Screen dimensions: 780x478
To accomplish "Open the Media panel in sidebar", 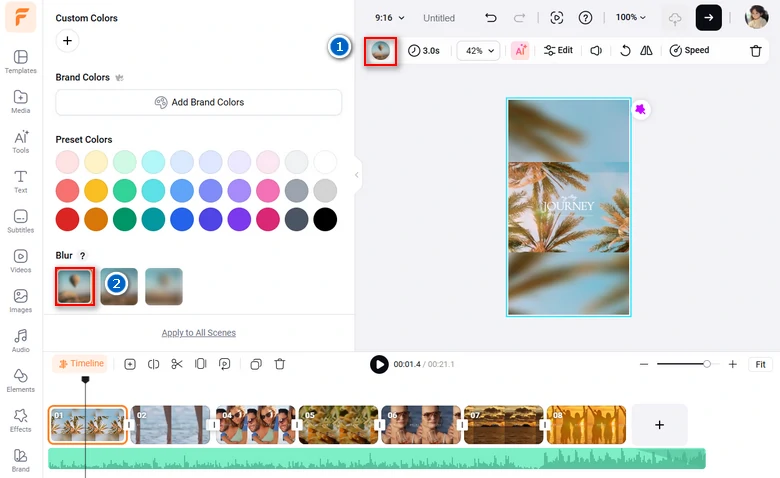I will click(x=20, y=102).
